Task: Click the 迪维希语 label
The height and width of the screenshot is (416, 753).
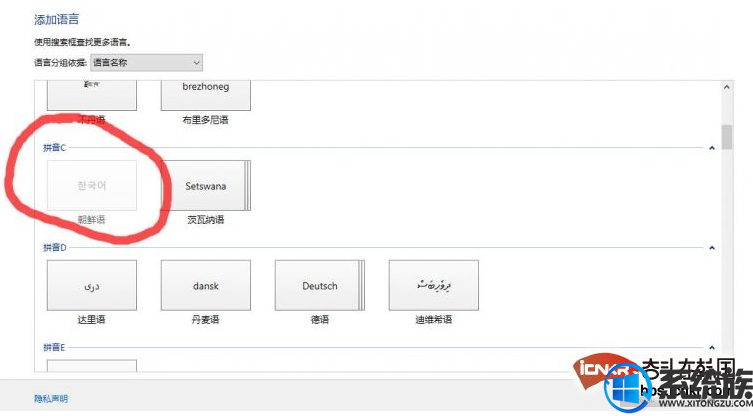Action: (434, 319)
